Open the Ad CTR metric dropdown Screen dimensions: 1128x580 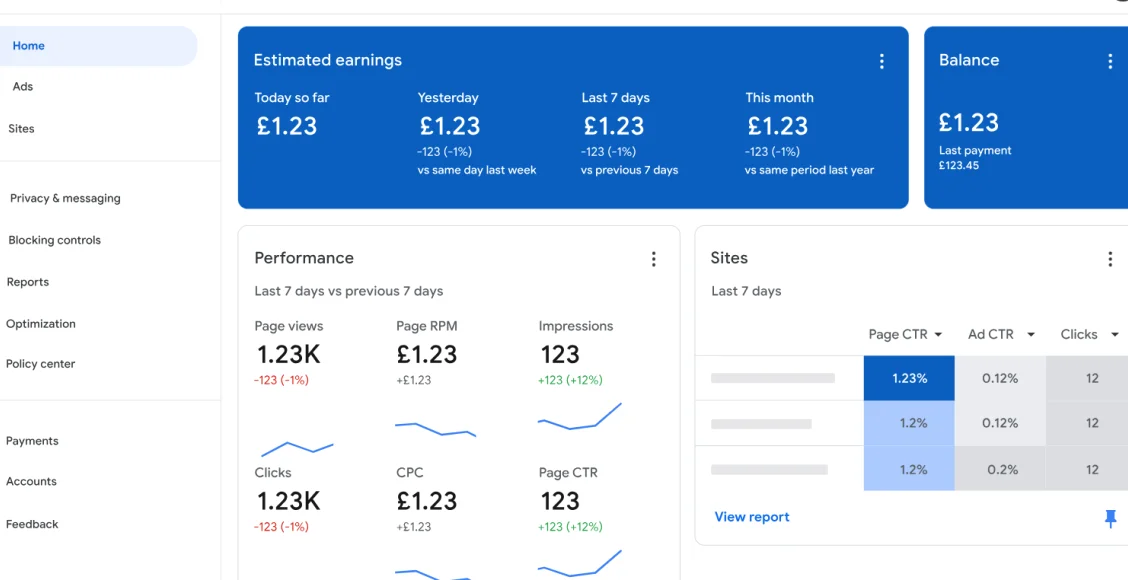[x=999, y=334]
